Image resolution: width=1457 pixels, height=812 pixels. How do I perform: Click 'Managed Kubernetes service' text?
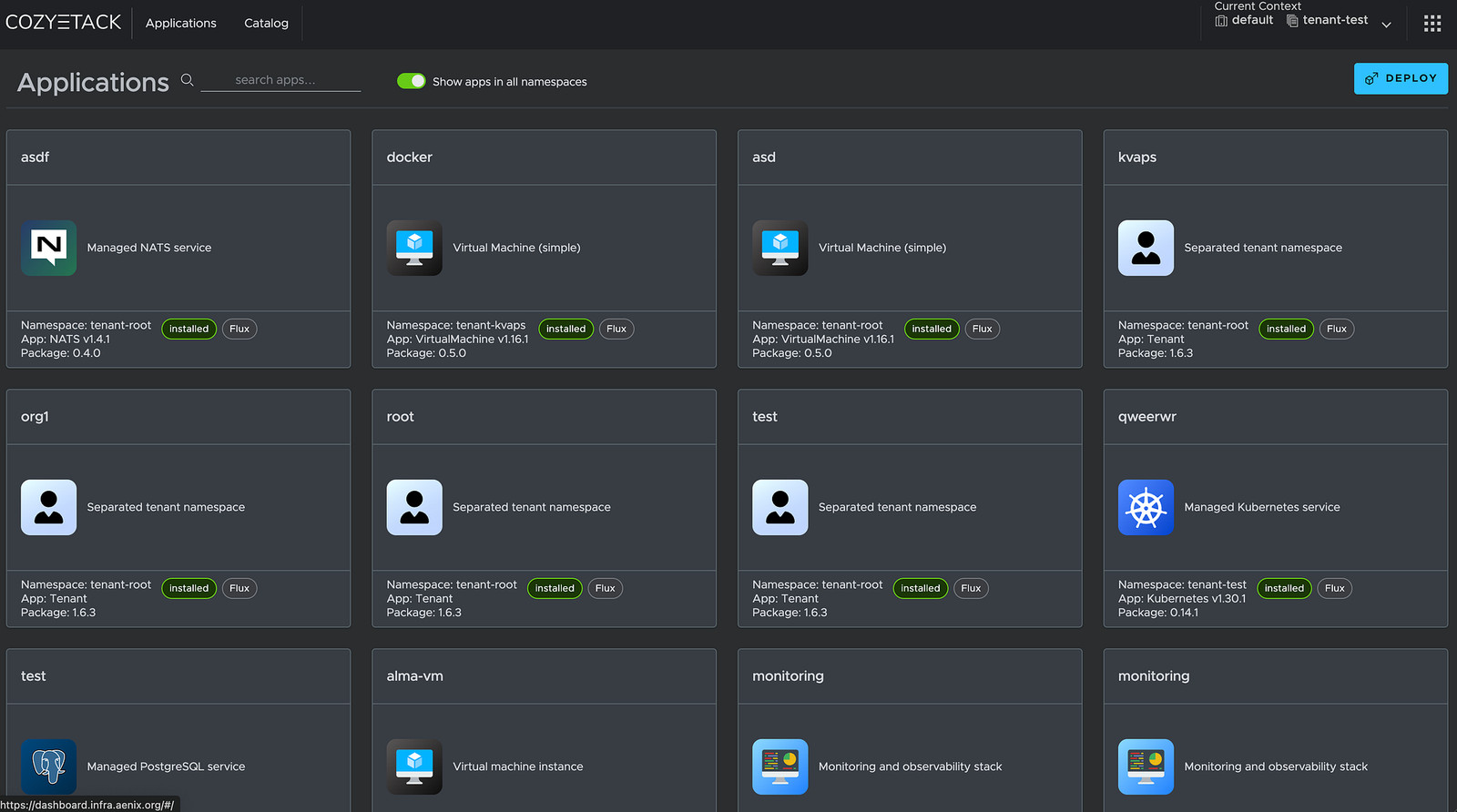point(1262,507)
